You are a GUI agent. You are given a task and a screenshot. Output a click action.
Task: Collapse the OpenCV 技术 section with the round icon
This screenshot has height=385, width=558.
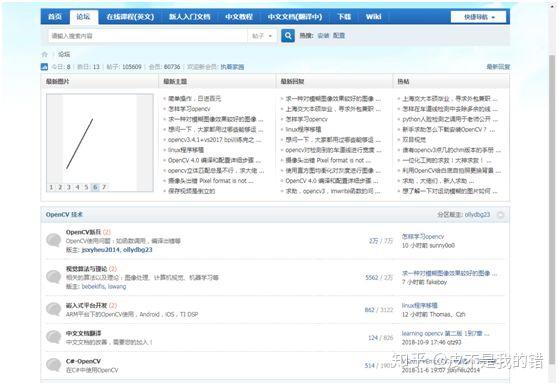(x=500, y=215)
